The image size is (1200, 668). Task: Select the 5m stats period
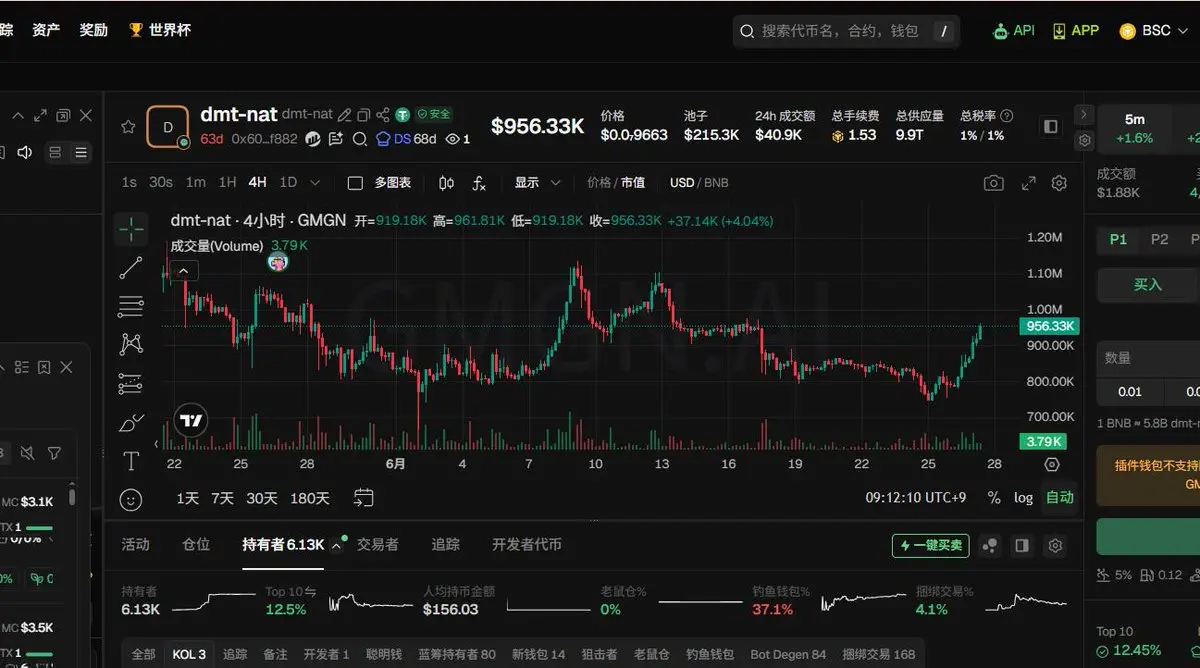[x=1135, y=128]
